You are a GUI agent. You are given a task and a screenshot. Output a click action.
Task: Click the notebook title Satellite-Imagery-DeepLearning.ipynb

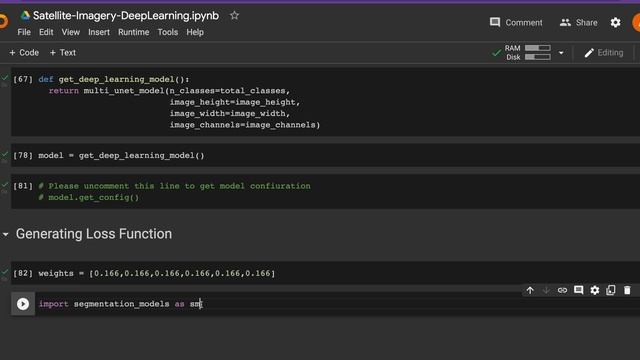pos(126,16)
